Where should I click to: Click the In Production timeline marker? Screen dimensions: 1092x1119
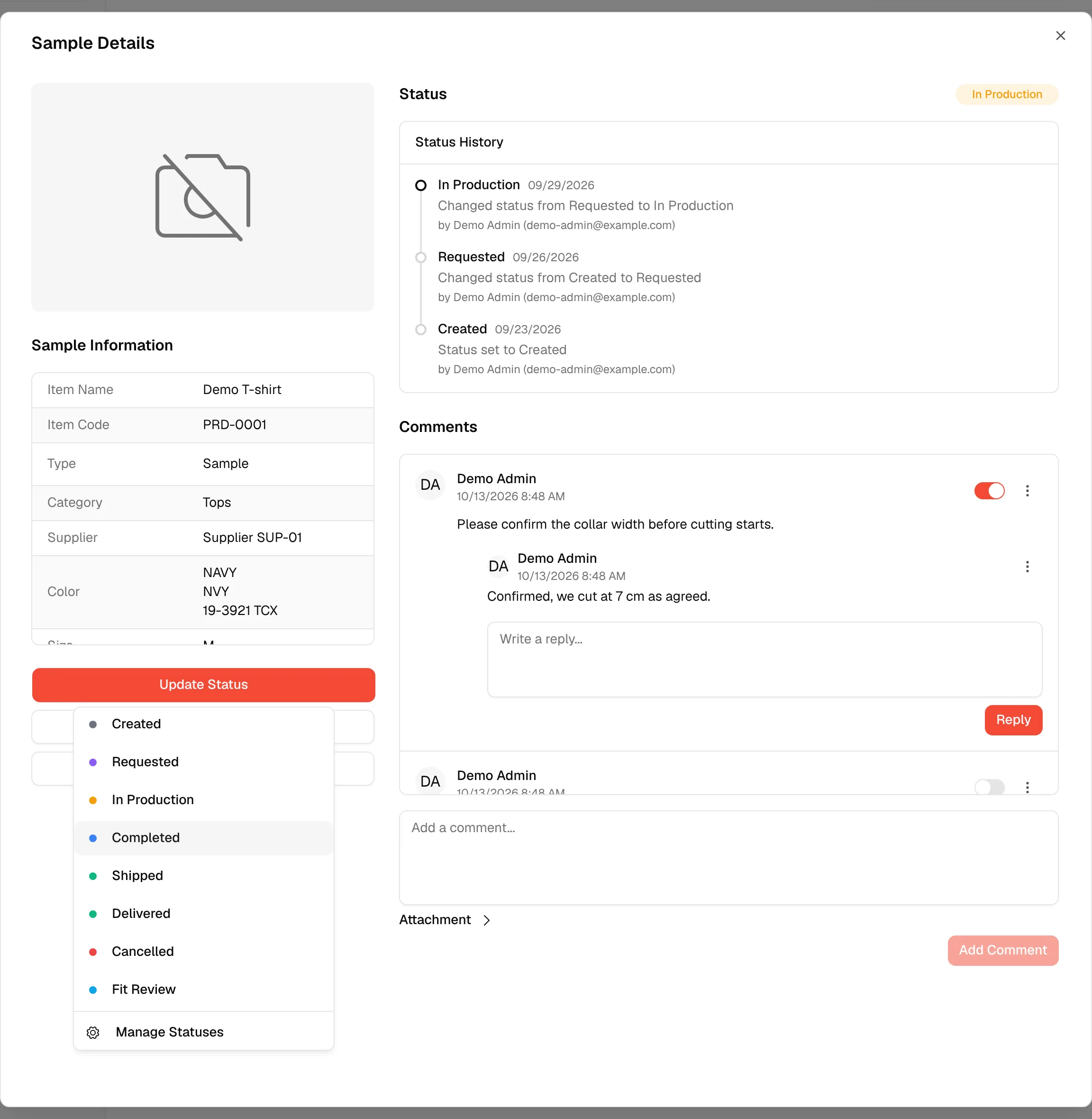420,185
